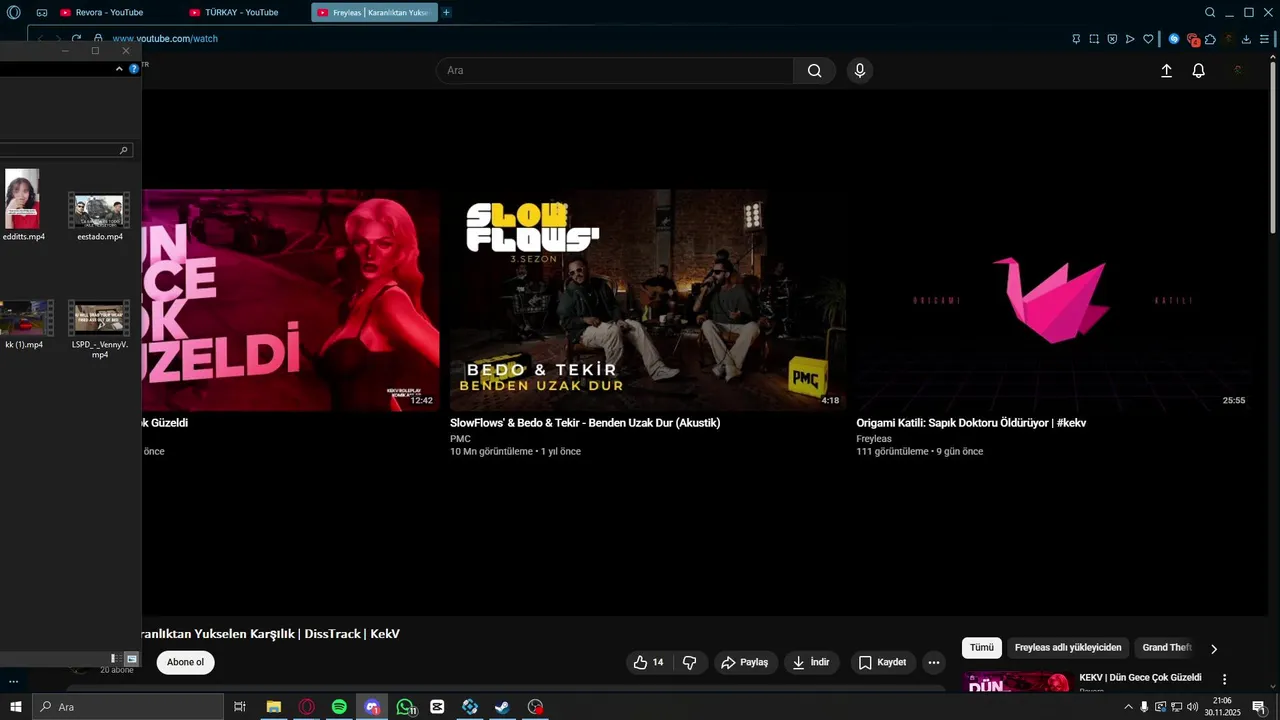Open the YouTube create/upload icon
Viewport: 1280px width, 720px height.
(1166, 71)
